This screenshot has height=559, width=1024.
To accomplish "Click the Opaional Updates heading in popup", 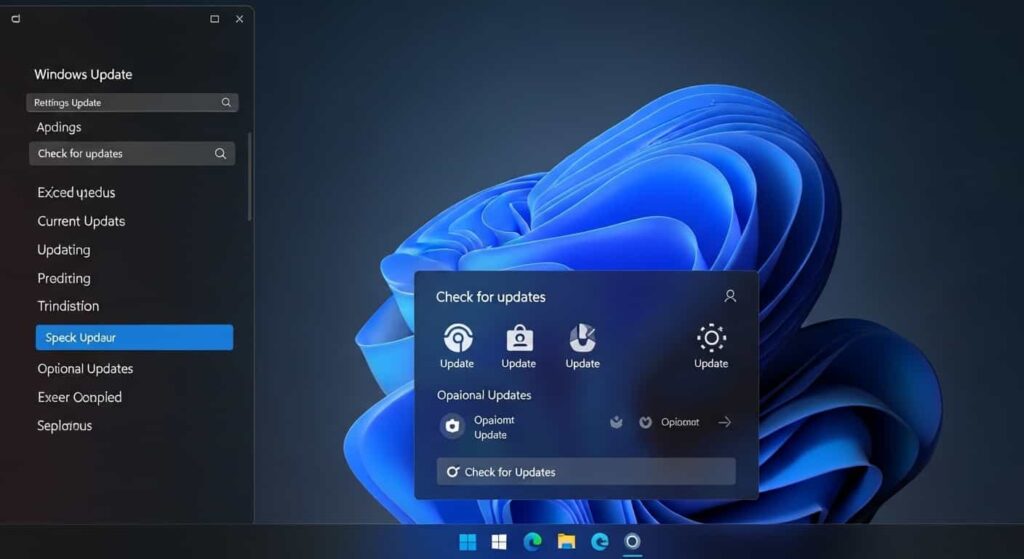I will pos(484,395).
